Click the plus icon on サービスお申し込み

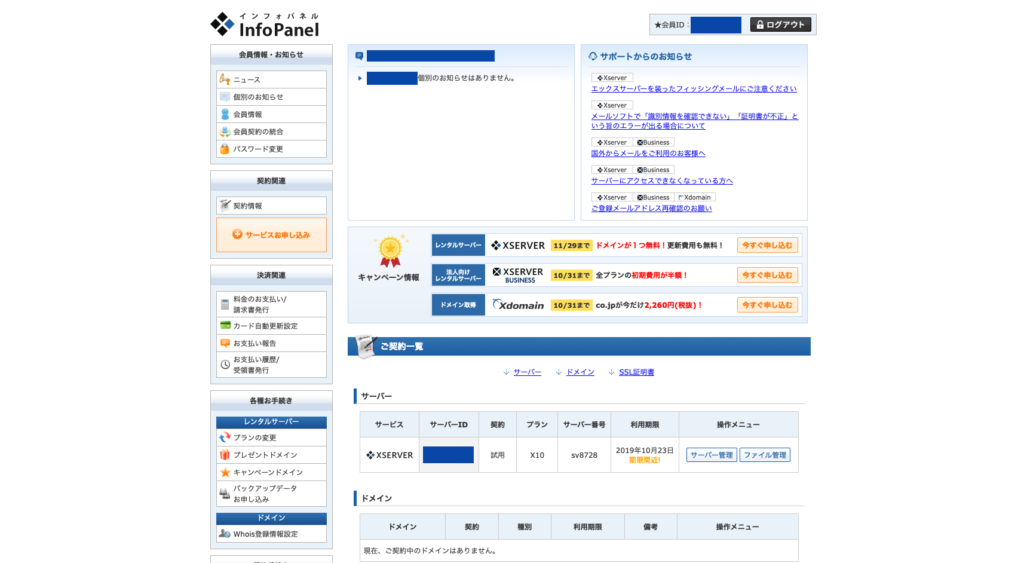237,234
